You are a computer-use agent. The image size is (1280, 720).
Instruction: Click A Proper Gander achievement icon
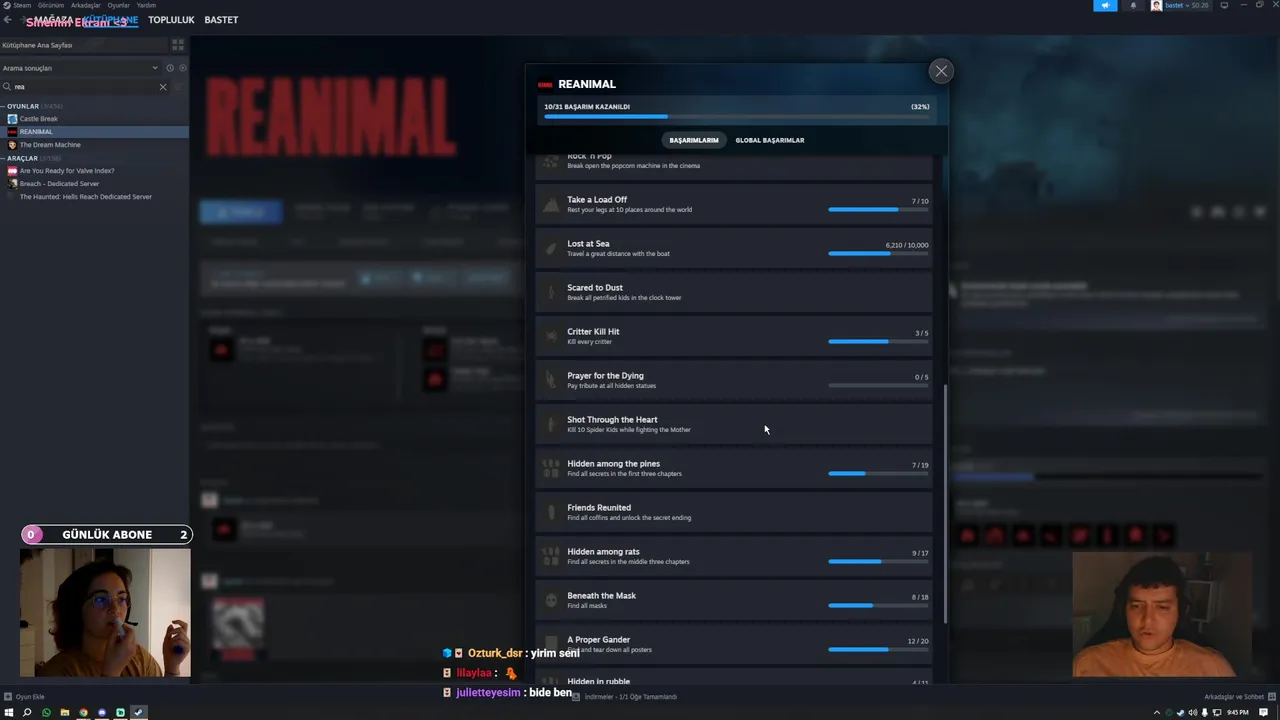pyautogui.click(x=551, y=644)
